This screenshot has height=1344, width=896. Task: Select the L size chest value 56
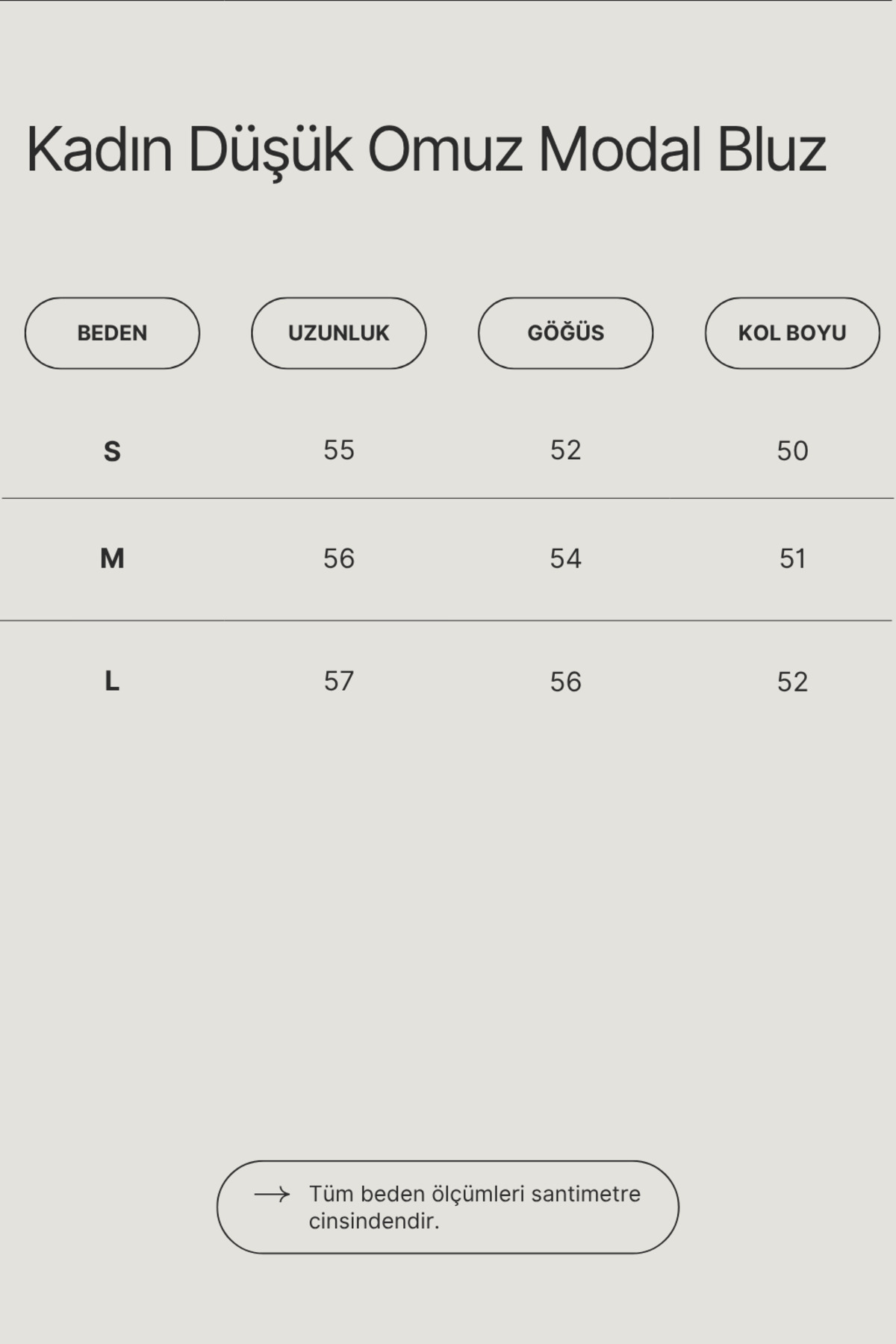tap(565, 682)
